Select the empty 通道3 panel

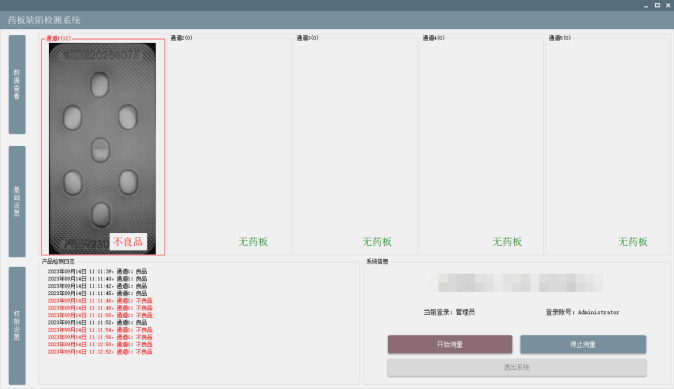coord(355,147)
